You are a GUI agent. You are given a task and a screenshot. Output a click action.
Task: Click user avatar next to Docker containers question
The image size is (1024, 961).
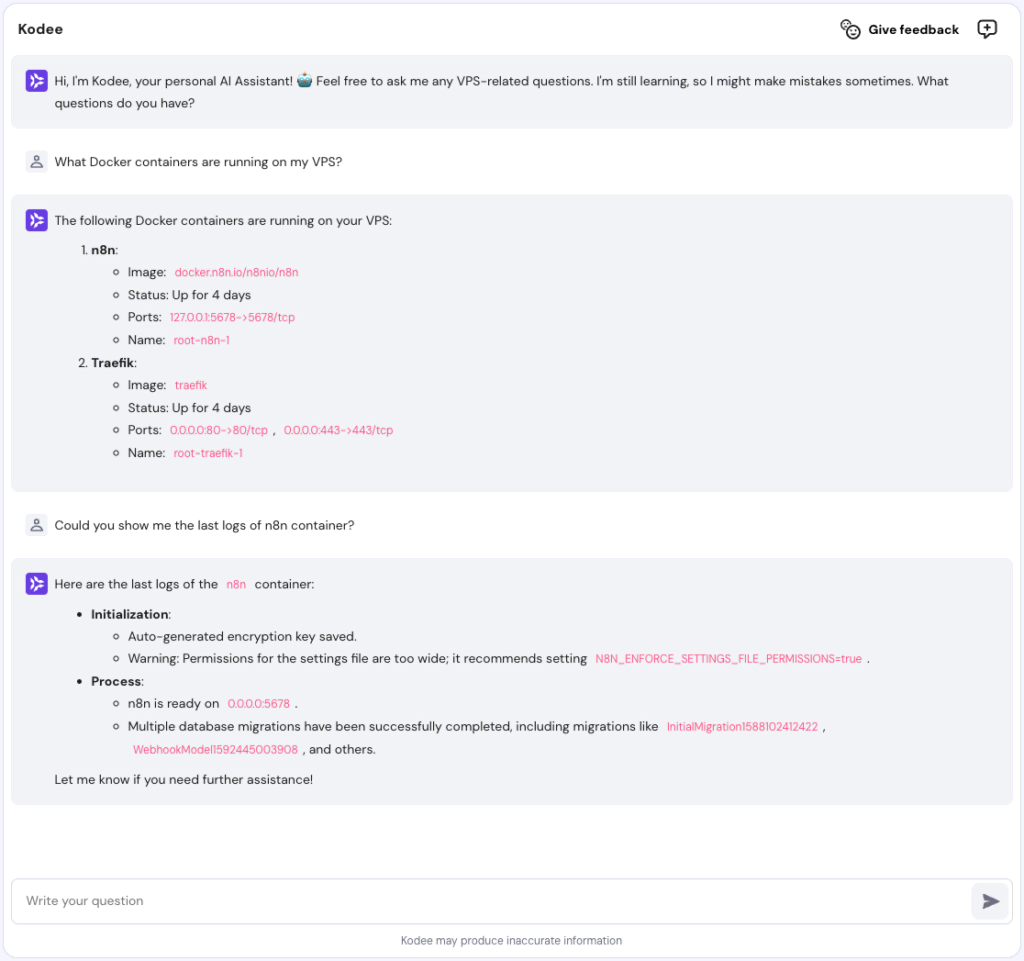coord(37,162)
